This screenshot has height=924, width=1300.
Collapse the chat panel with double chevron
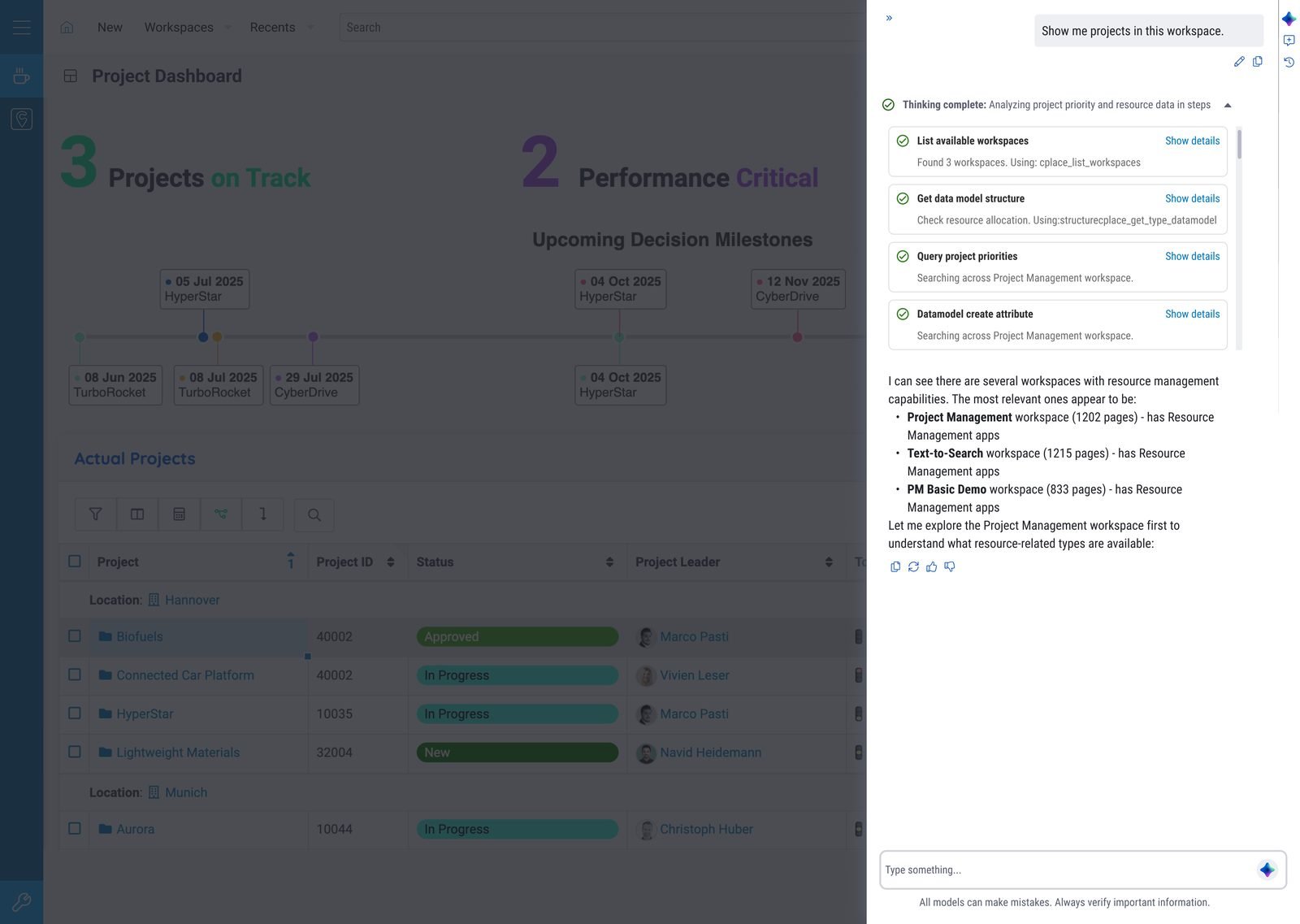[x=889, y=18]
